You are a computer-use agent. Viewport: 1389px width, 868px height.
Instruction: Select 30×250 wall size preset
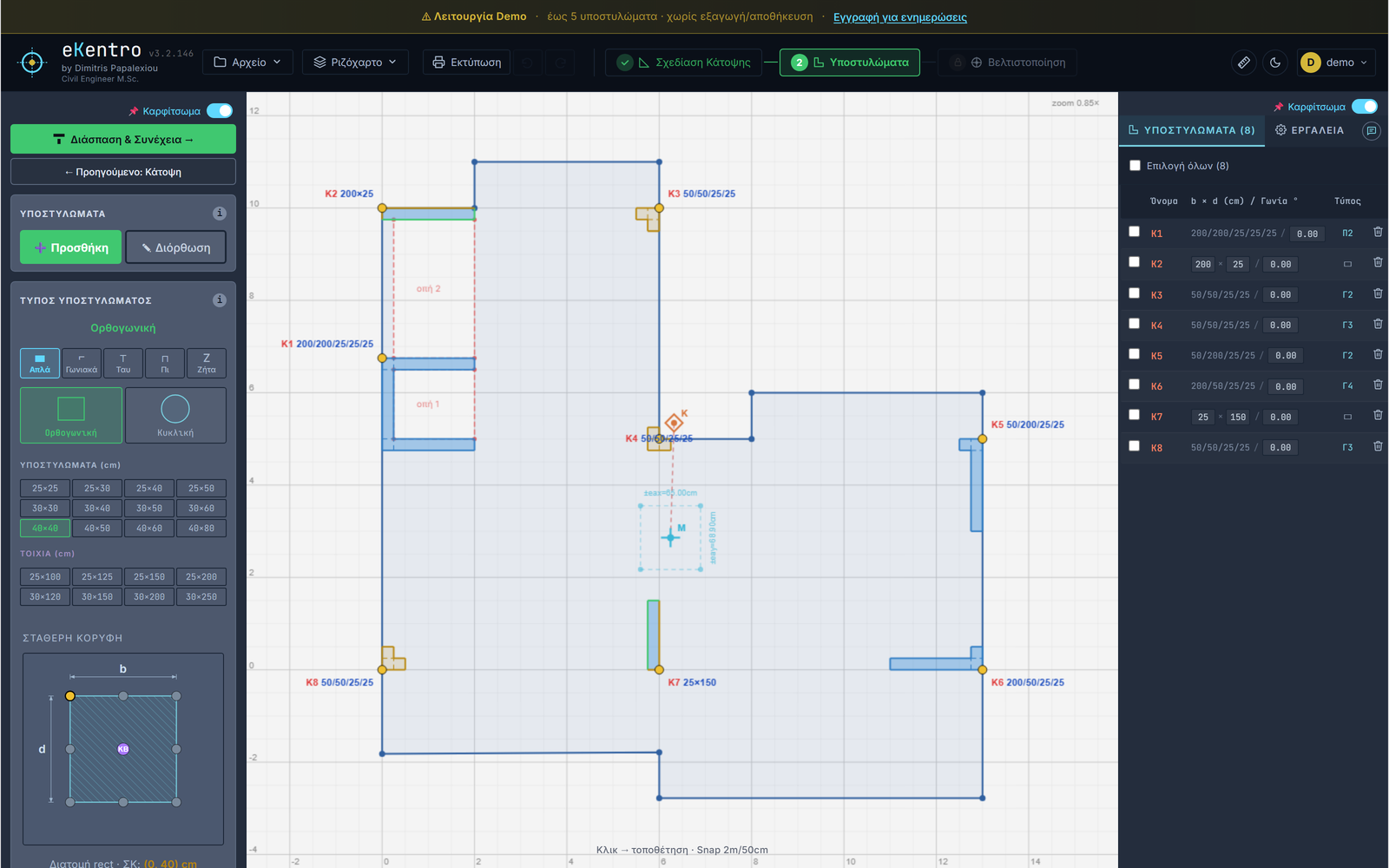pos(201,596)
